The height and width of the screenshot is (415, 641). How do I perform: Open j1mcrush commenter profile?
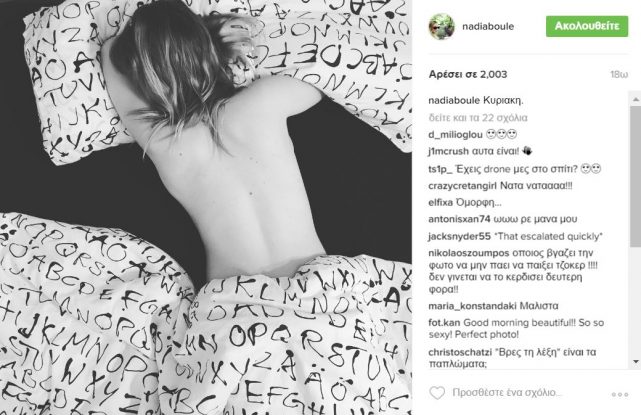click(x=448, y=151)
